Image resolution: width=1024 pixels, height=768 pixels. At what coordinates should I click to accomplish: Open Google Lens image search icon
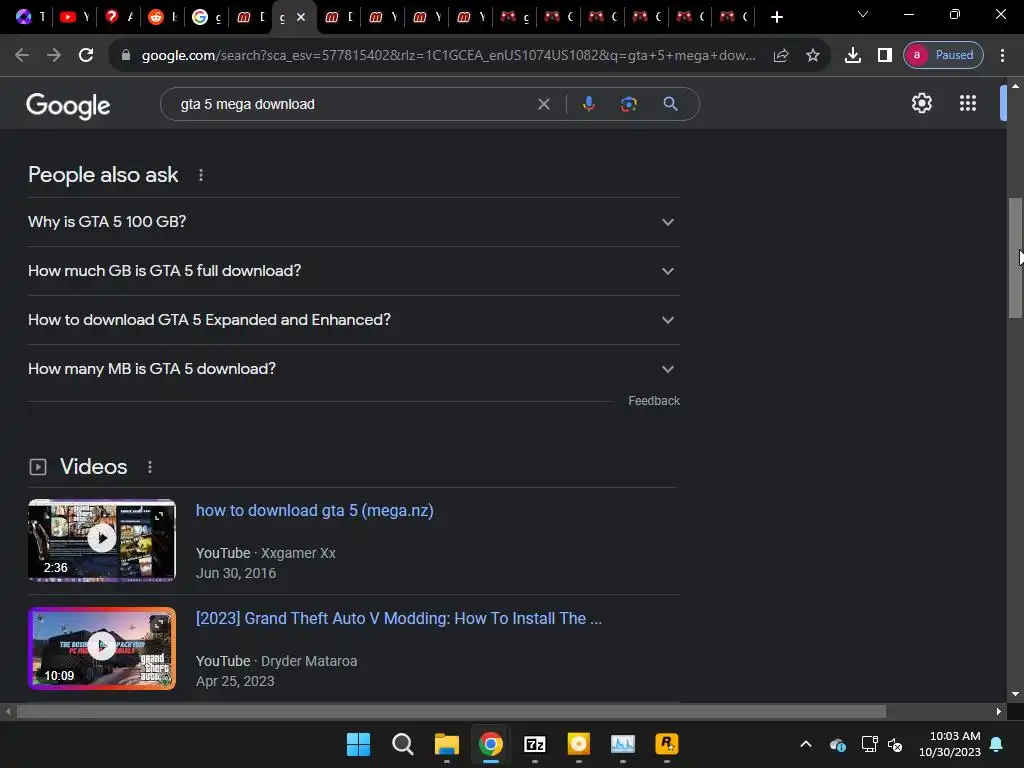pos(628,104)
